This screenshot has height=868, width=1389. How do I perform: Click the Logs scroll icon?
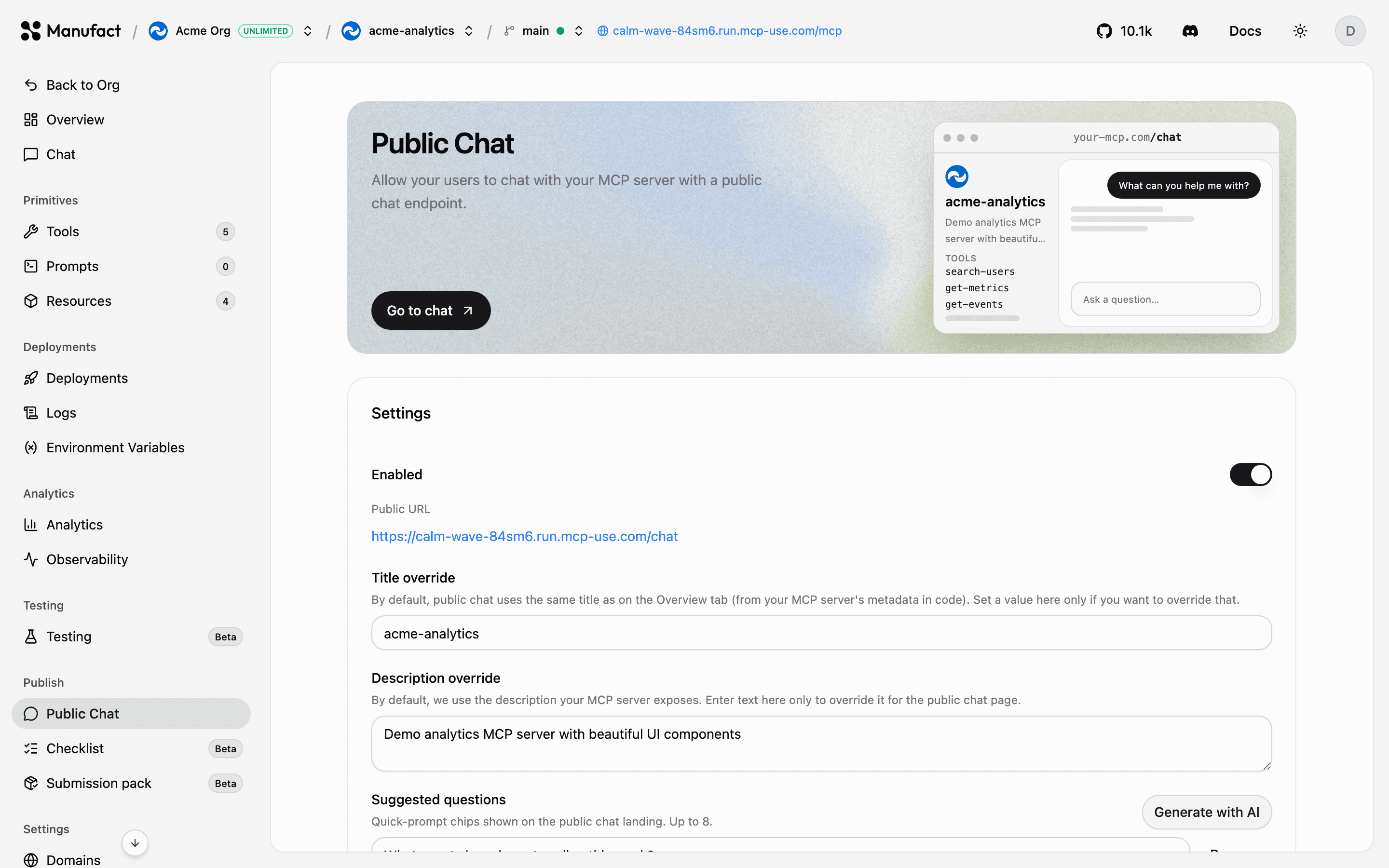[31, 413]
